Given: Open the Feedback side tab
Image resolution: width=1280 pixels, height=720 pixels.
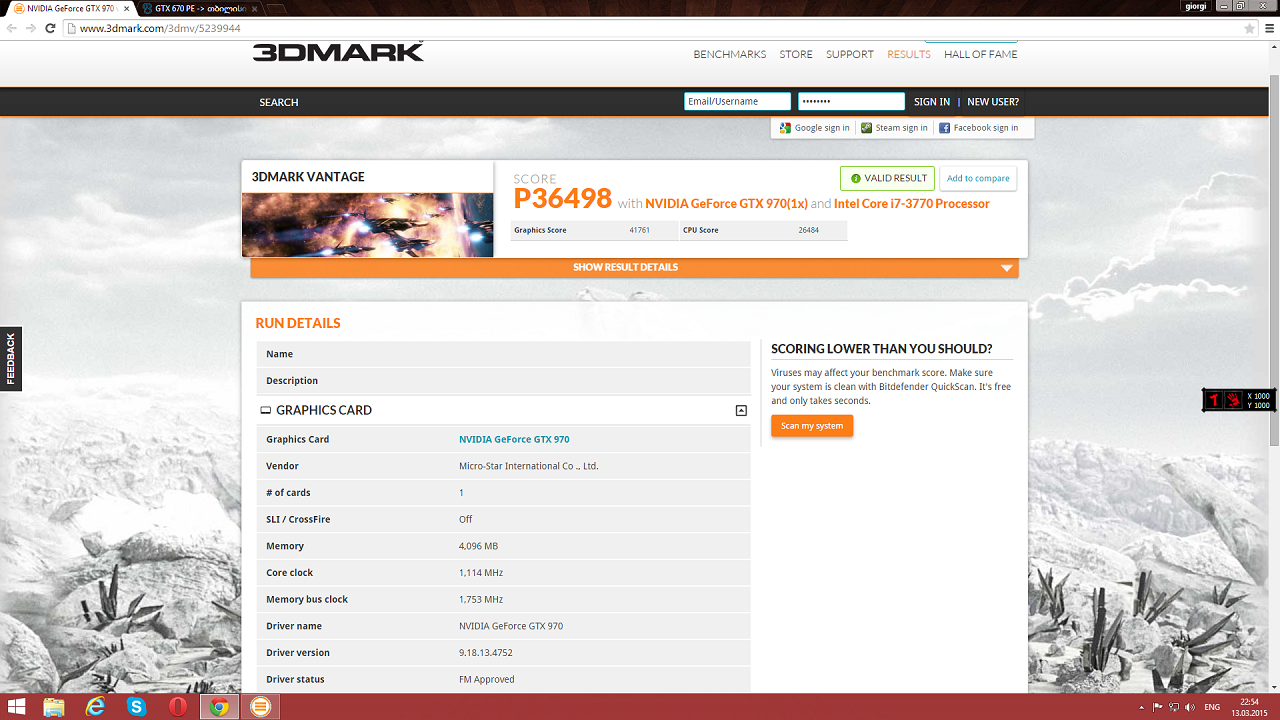Looking at the screenshot, I should click(x=10, y=359).
